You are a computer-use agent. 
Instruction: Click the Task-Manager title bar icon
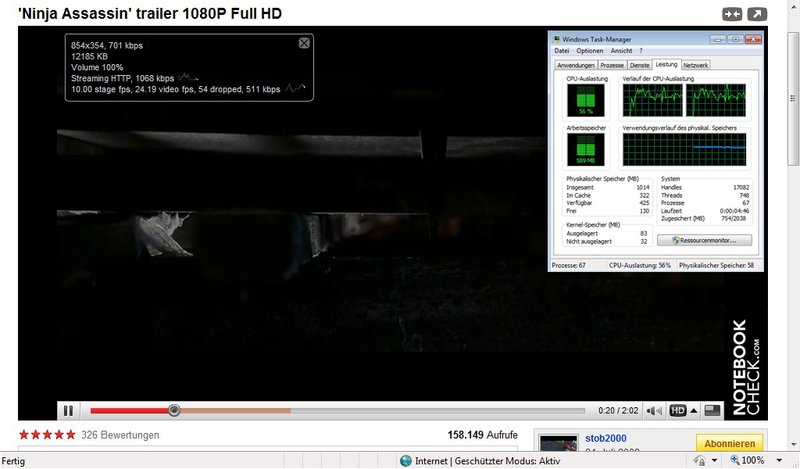coord(557,39)
